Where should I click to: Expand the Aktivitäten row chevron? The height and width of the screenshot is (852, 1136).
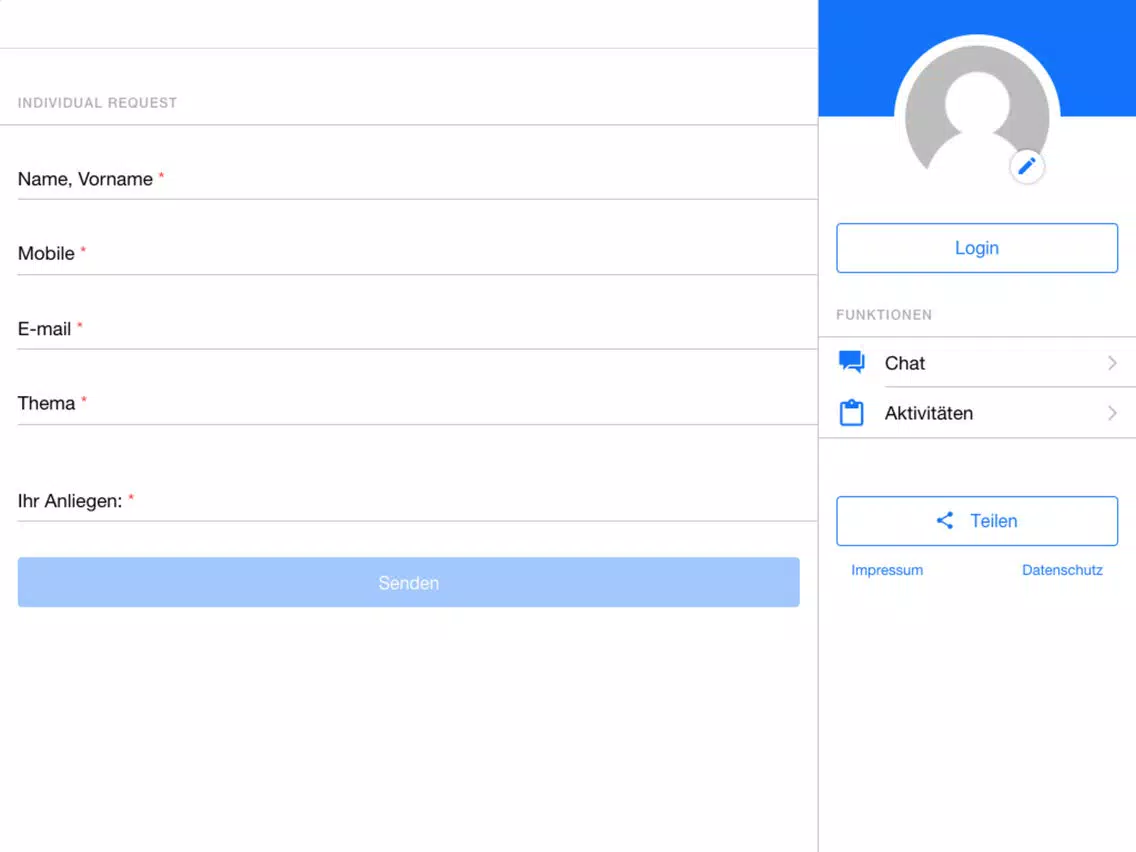[1112, 413]
